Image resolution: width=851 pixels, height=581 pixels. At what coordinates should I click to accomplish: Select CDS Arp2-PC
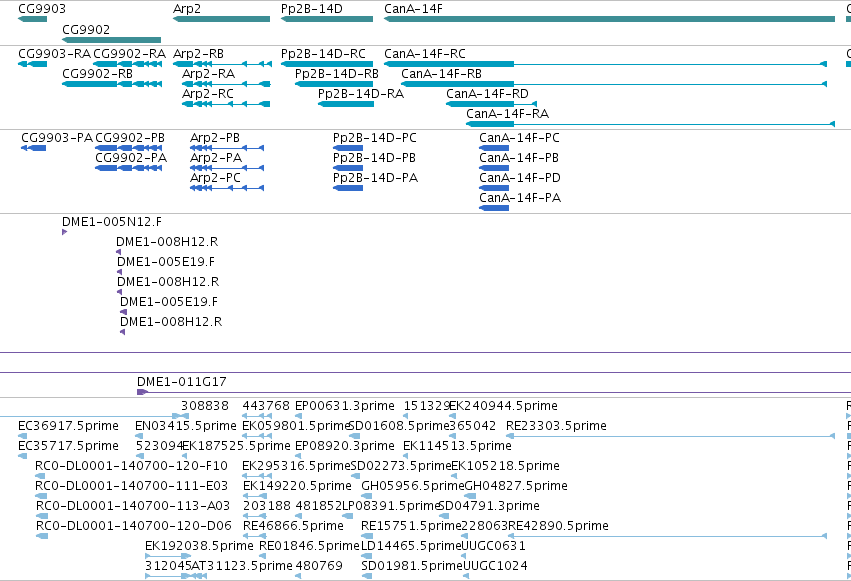[x=227, y=188]
